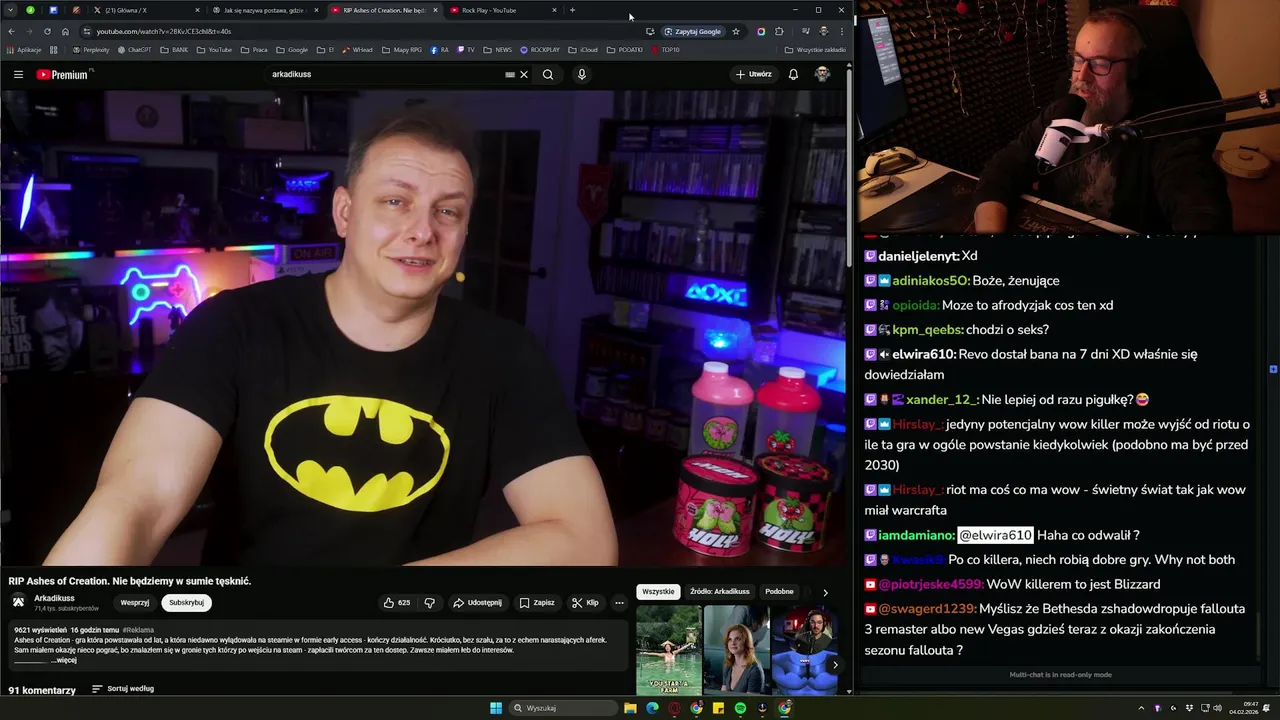Clear the arkadikuss search query
The height and width of the screenshot is (720, 1280).
point(523,74)
